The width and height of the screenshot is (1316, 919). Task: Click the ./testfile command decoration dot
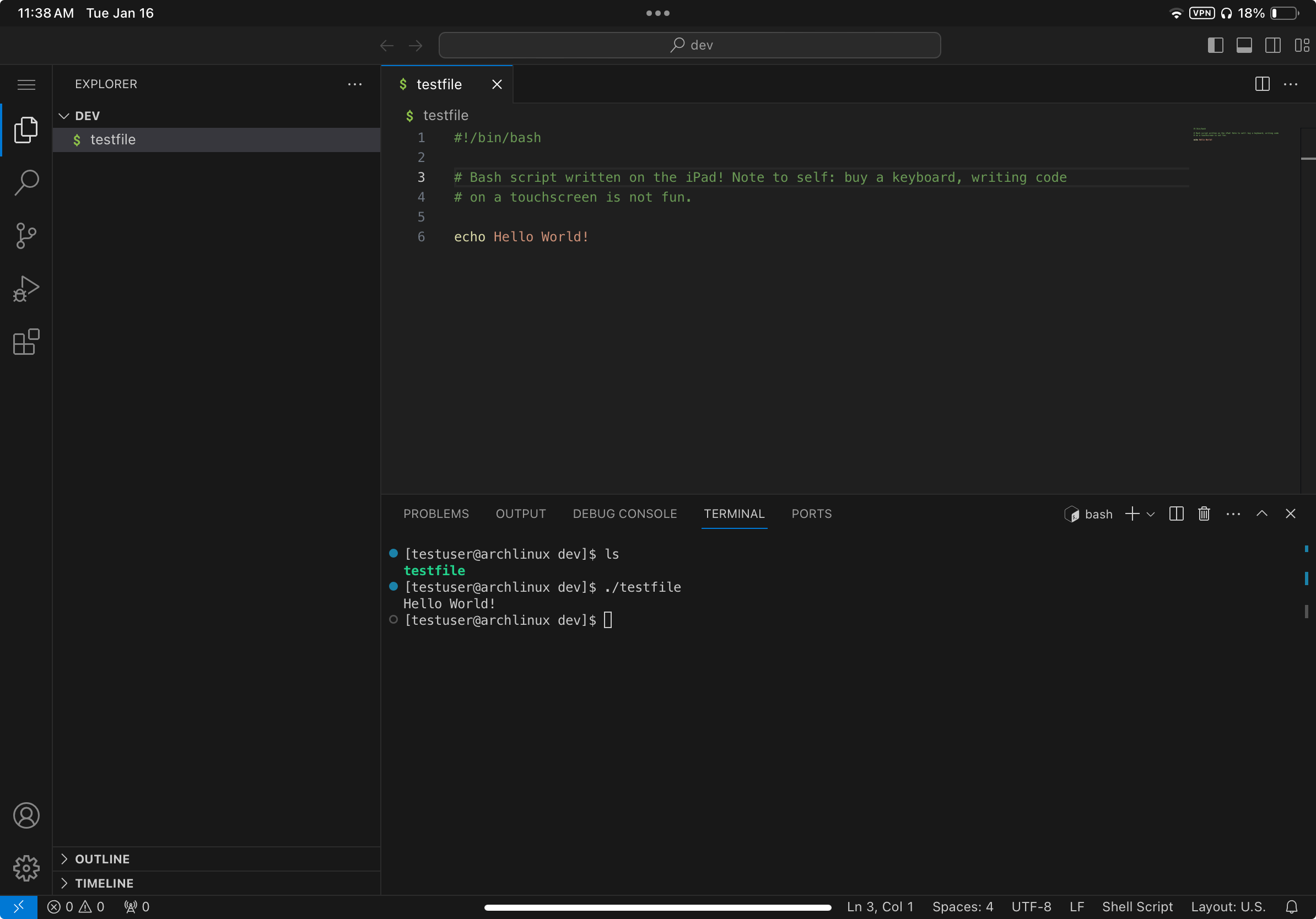(x=393, y=586)
